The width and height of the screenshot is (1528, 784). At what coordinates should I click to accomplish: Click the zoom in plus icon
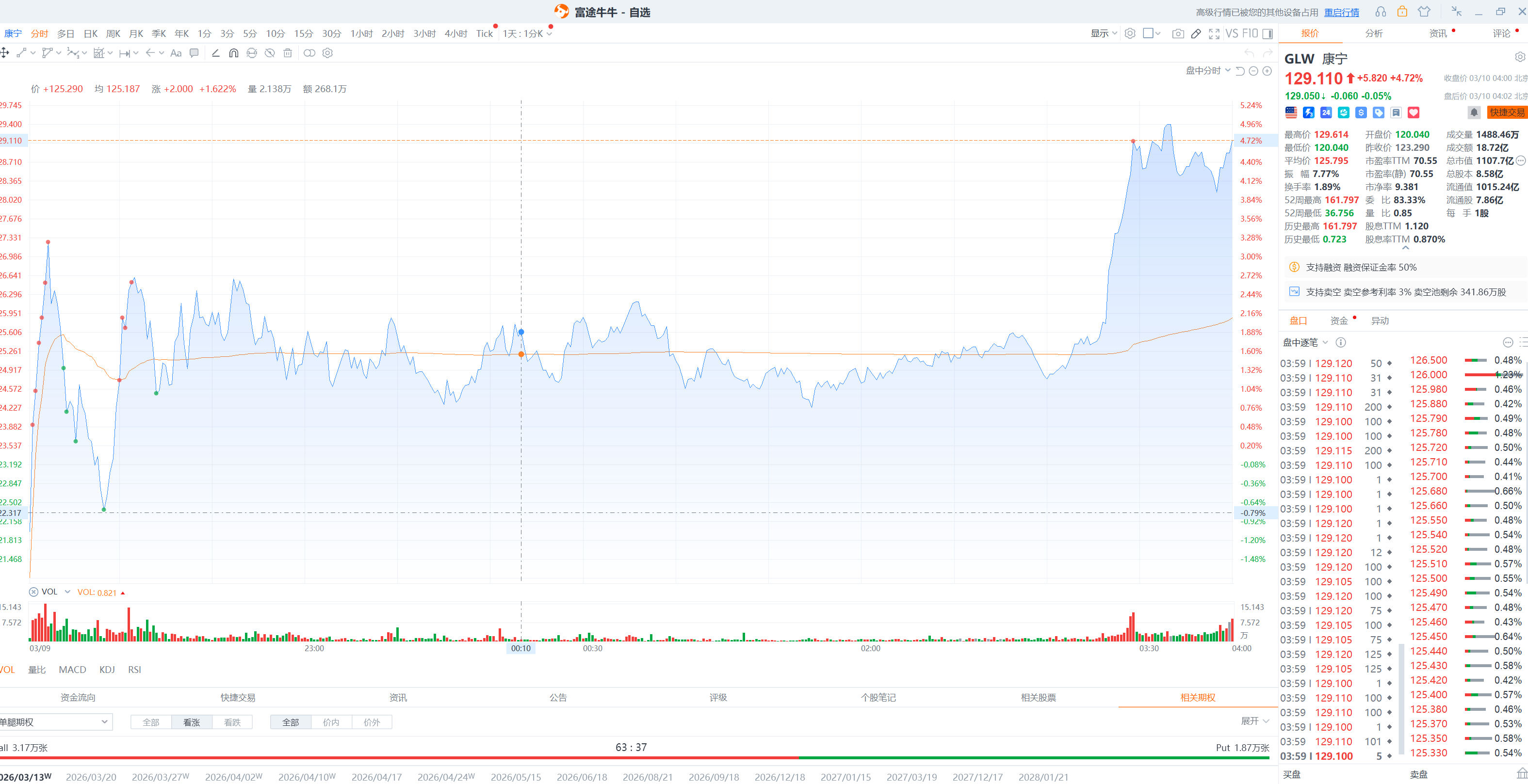pyautogui.click(x=1267, y=71)
